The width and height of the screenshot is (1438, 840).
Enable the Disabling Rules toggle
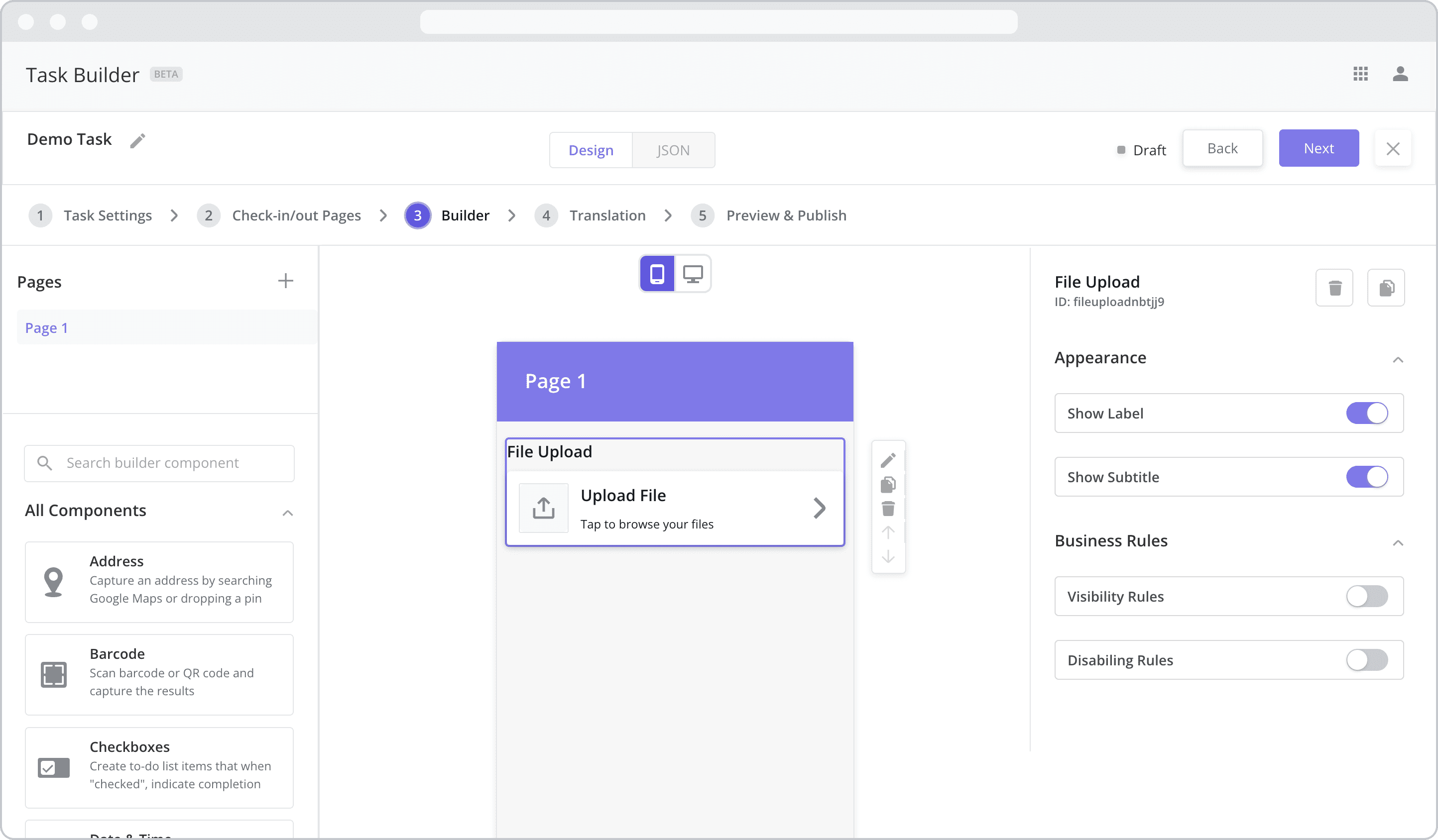[x=1367, y=660]
